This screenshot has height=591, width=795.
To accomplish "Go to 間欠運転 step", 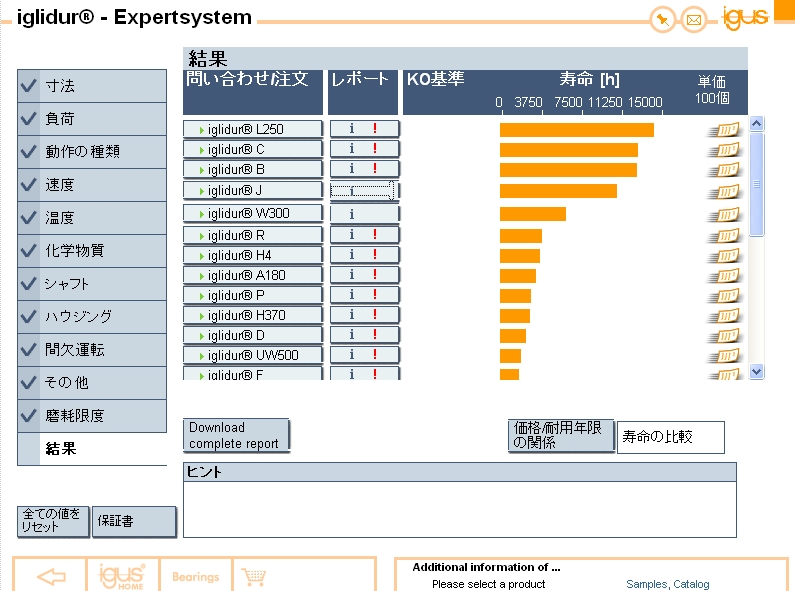I will pos(92,350).
